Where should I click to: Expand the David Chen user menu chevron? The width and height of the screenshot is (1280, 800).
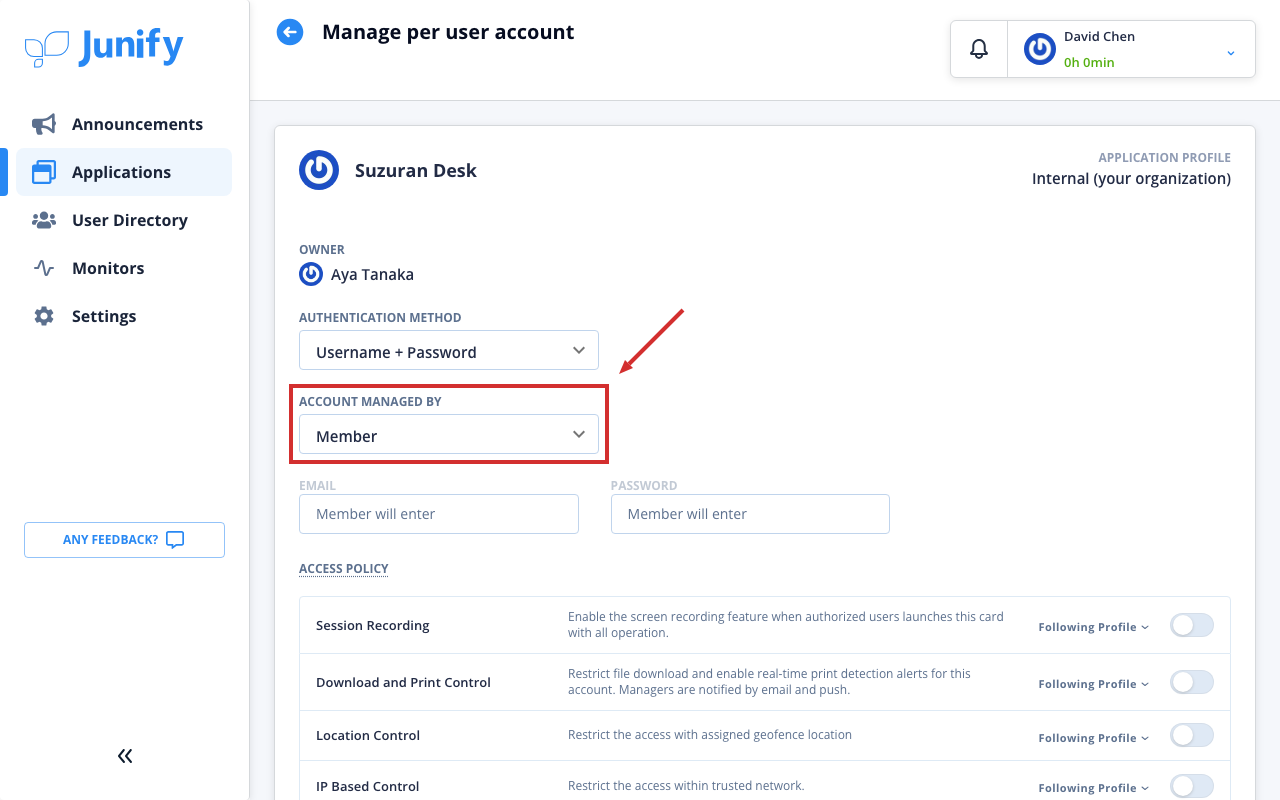click(x=1231, y=53)
